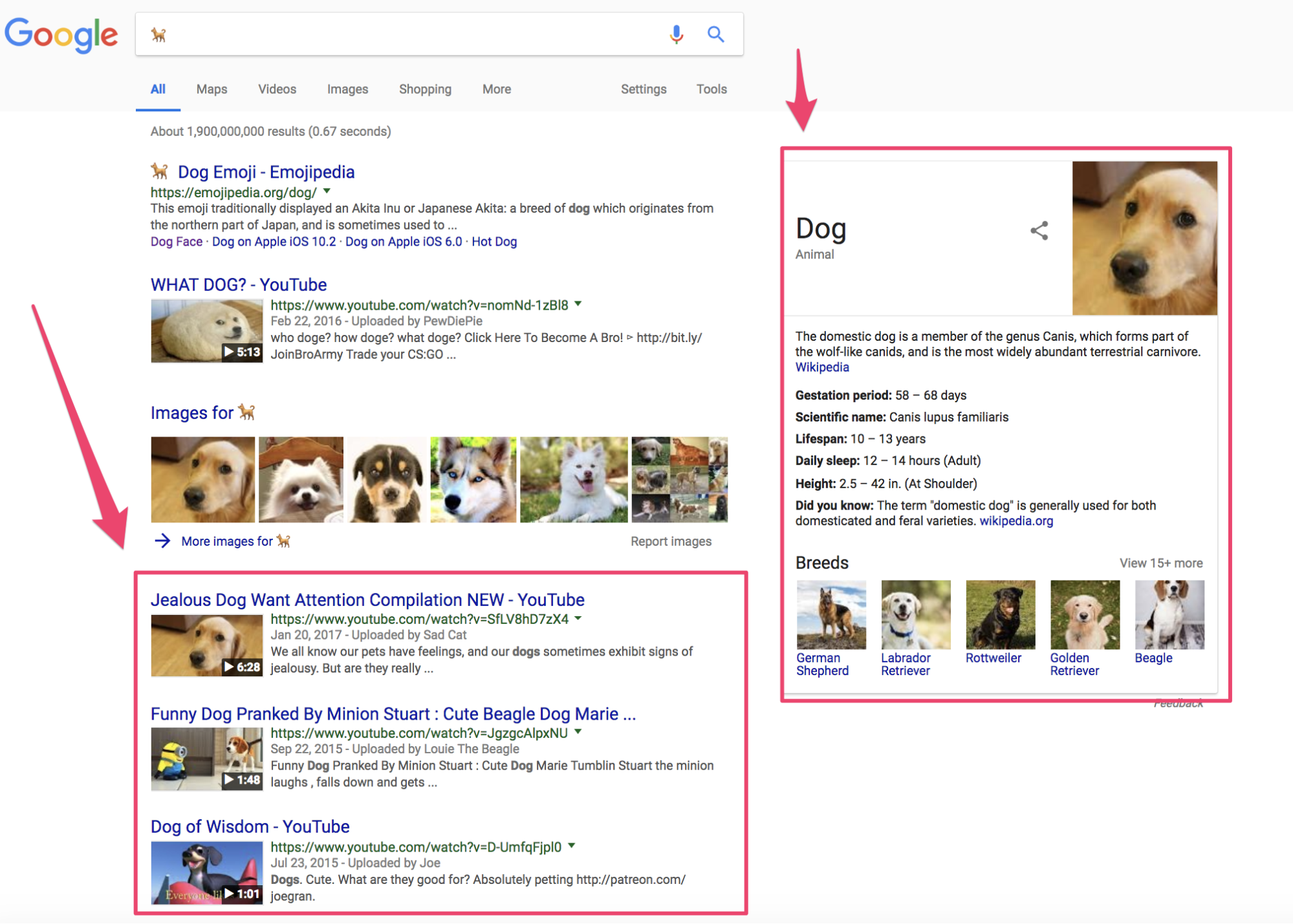Image resolution: width=1293 pixels, height=924 pixels.
Task: Expand dropdown arrow next to JgzgcAlpxNU URL
Action: tap(578, 732)
